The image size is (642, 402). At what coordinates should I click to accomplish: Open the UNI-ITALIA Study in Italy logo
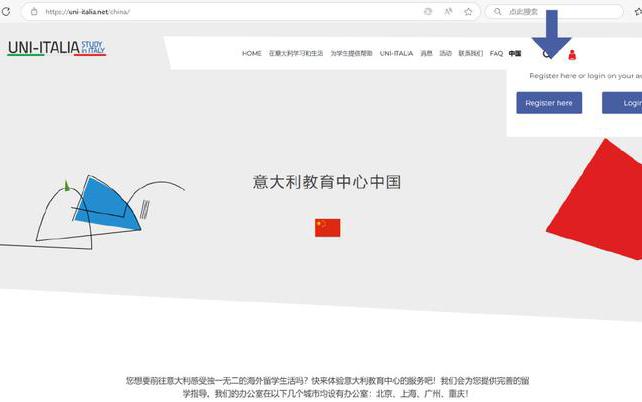coord(57,48)
